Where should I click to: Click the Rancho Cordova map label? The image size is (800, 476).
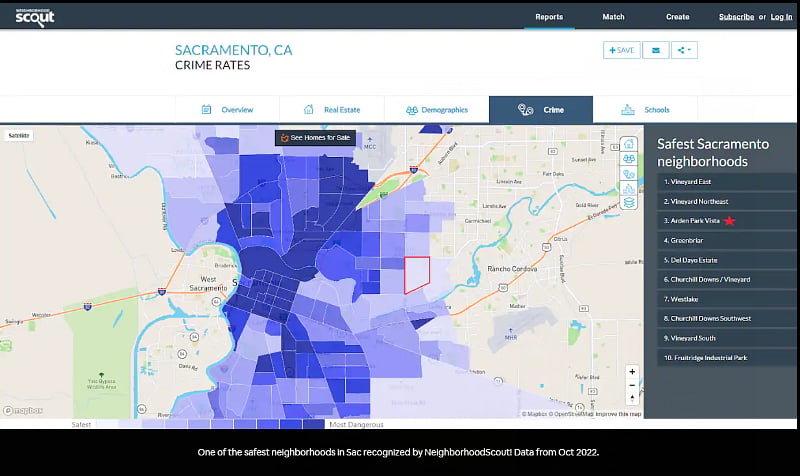click(x=512, y=269)
